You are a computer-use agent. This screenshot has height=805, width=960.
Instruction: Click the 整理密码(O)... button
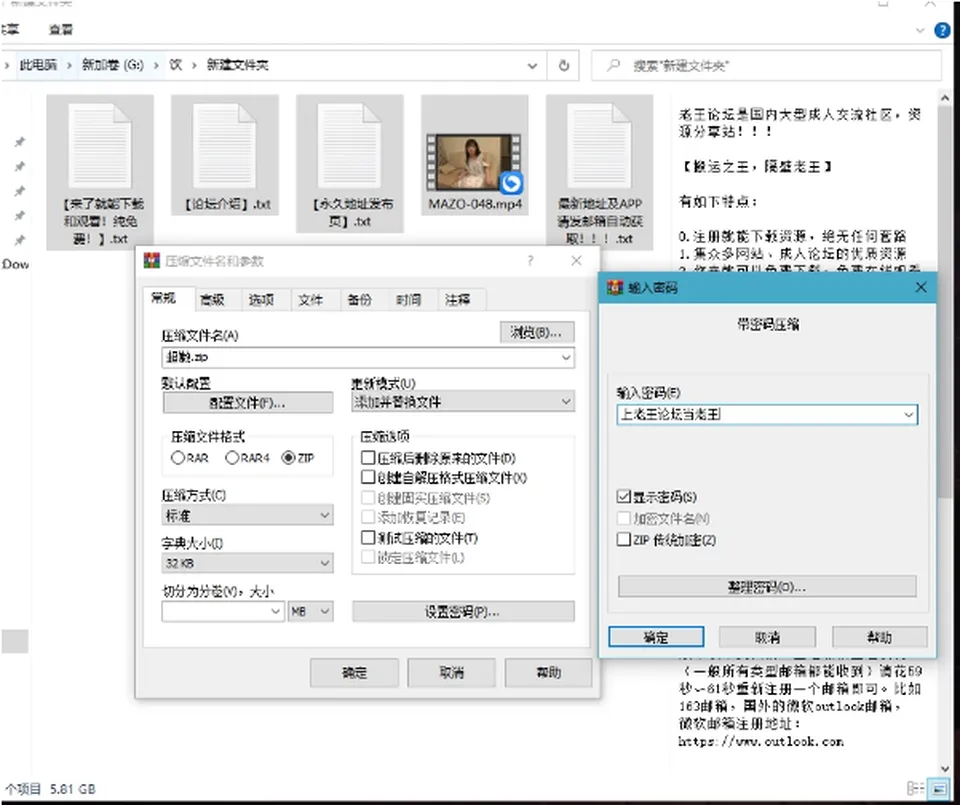click(767, 586)
